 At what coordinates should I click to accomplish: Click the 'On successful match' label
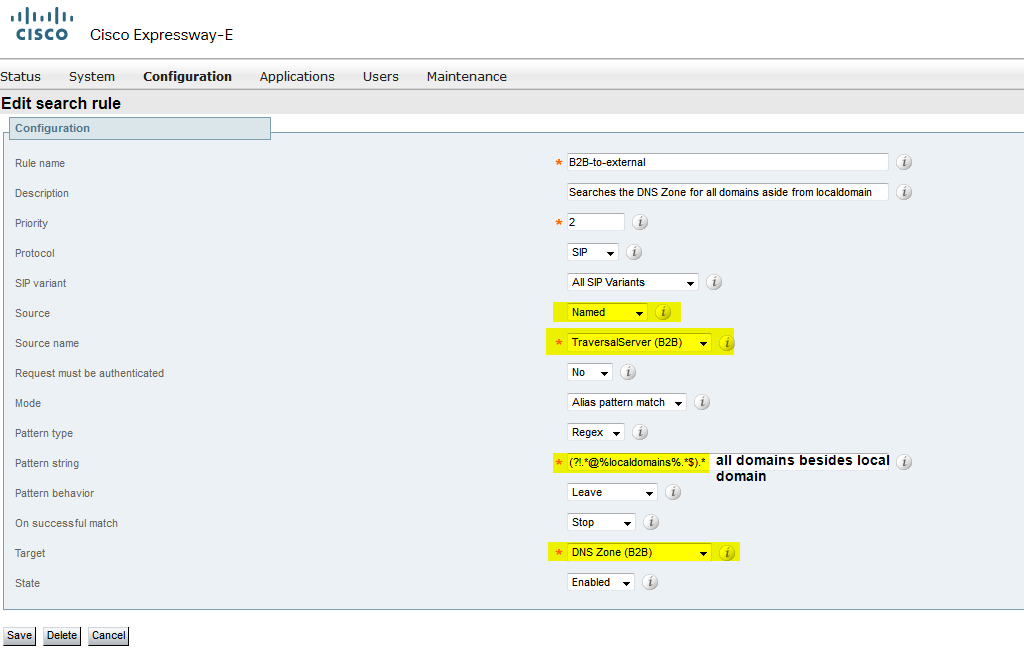67,523
